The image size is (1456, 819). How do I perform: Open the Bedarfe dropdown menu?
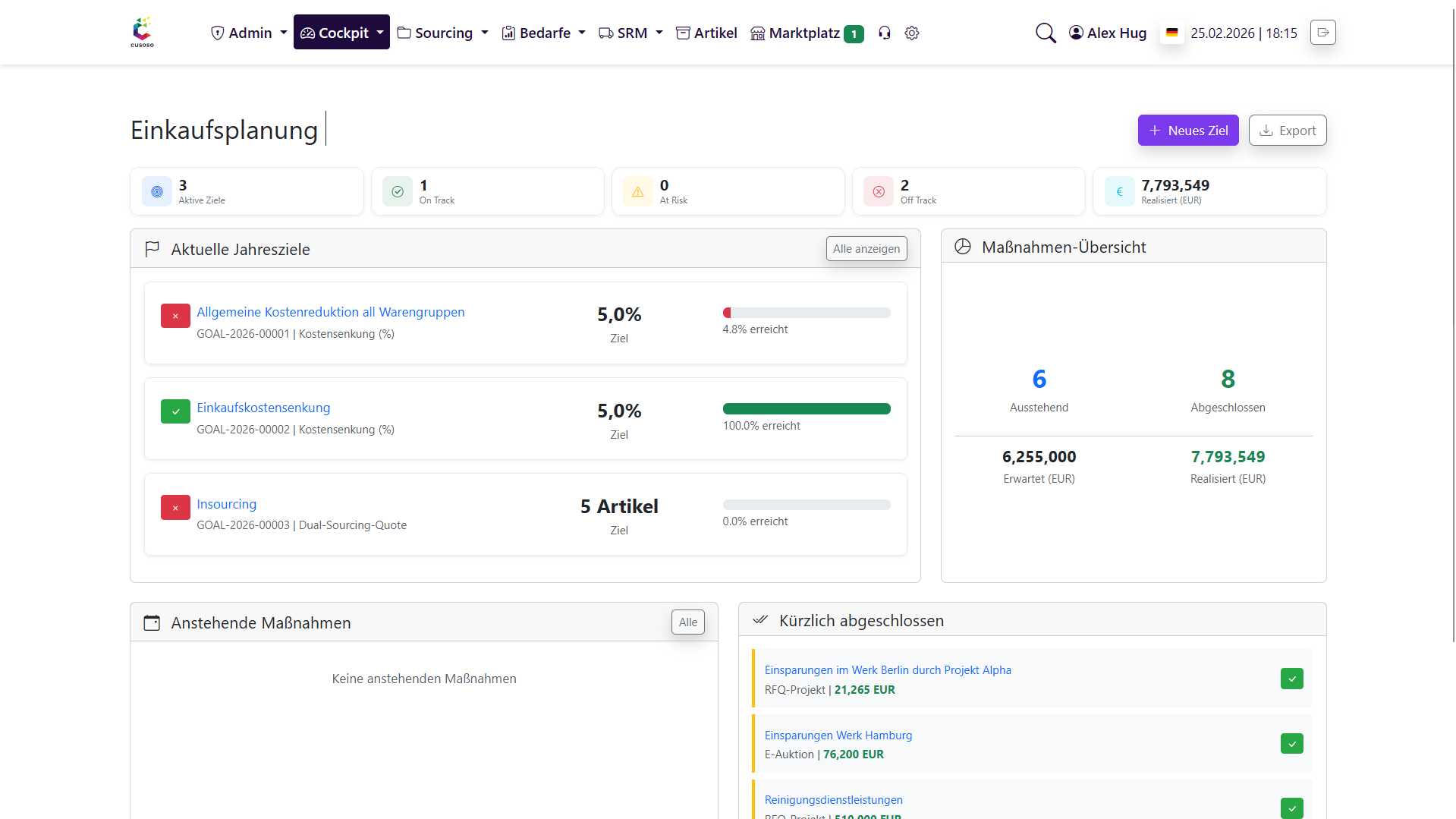[543, 33]
